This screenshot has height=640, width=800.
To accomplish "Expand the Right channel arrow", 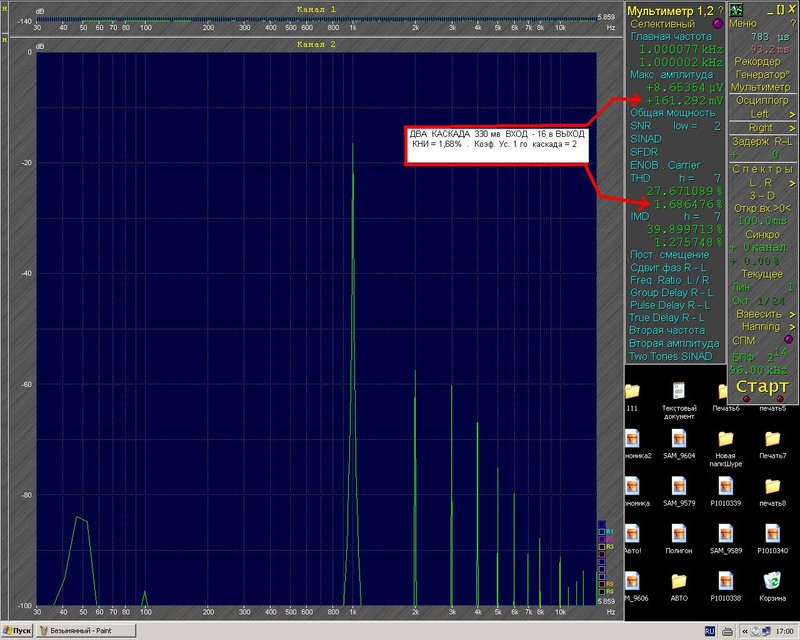I will [792, 128].
